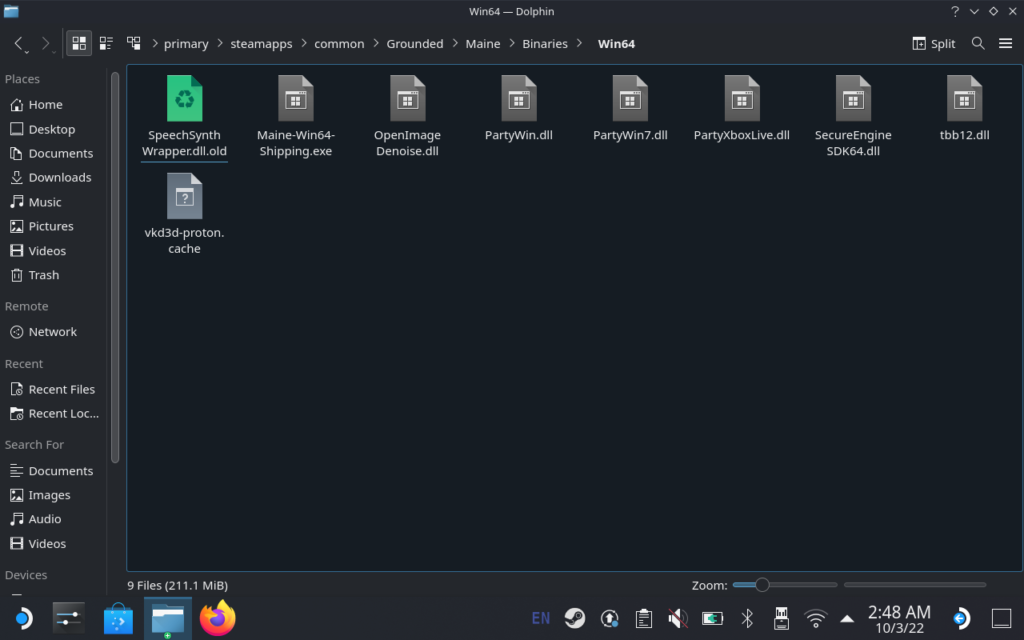Navigate to Grounded in breadcrumb

pyautogui.click(x=415, y=44)
